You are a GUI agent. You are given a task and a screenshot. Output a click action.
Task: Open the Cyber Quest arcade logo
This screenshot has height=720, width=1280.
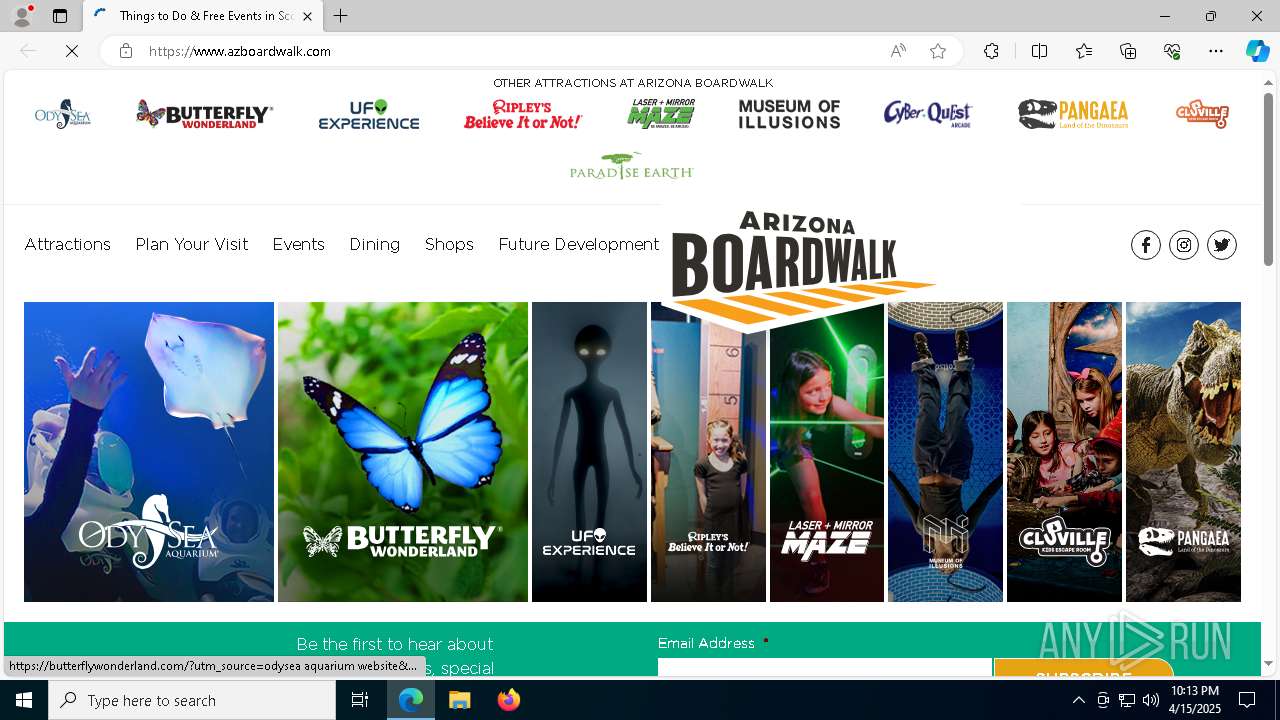coord(928,114)
